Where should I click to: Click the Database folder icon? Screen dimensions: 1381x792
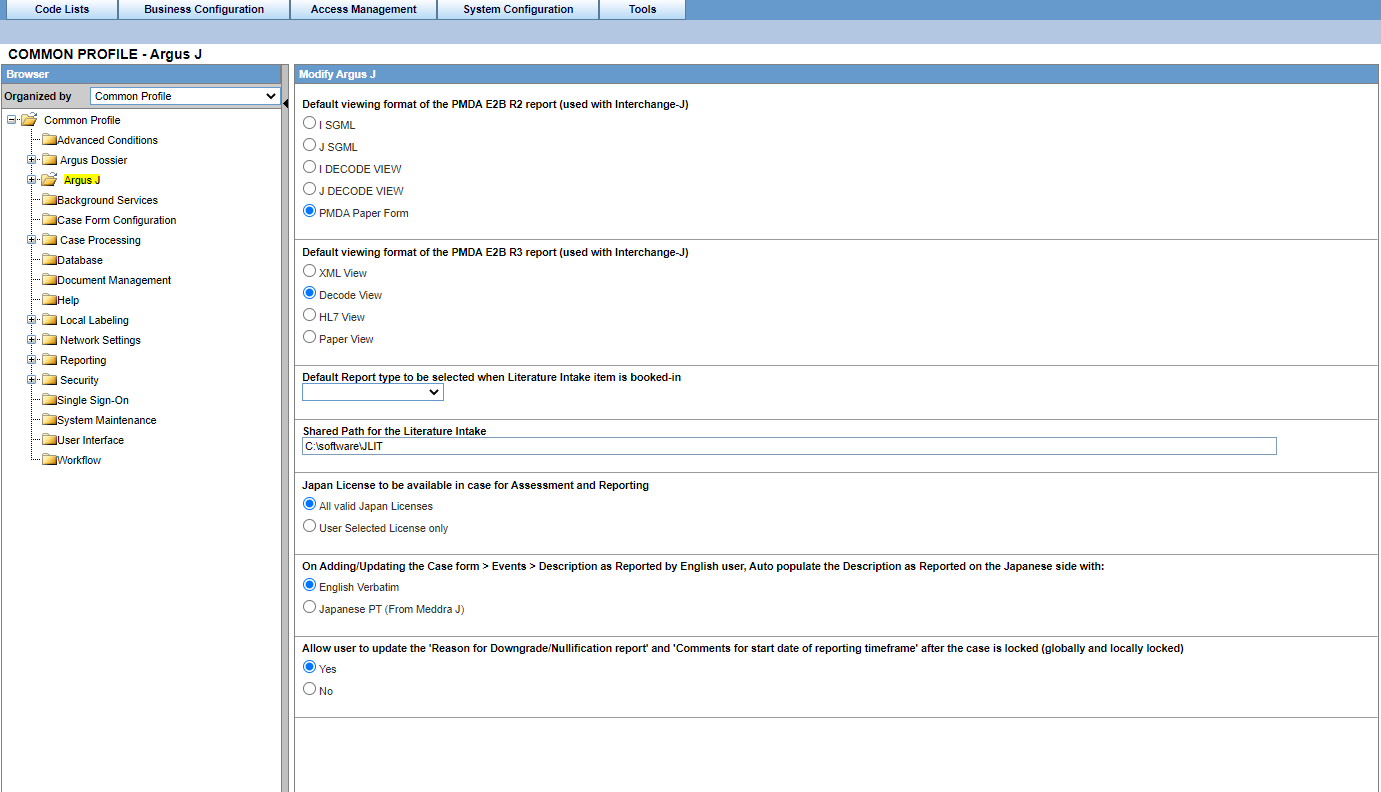point(49,260)
